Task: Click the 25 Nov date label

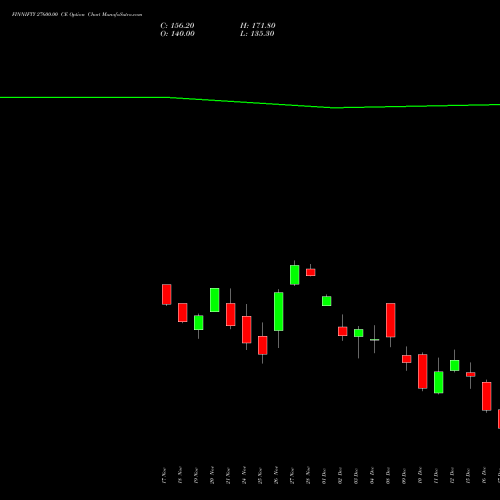Action: pyautogui.click(x=260, y=475)
